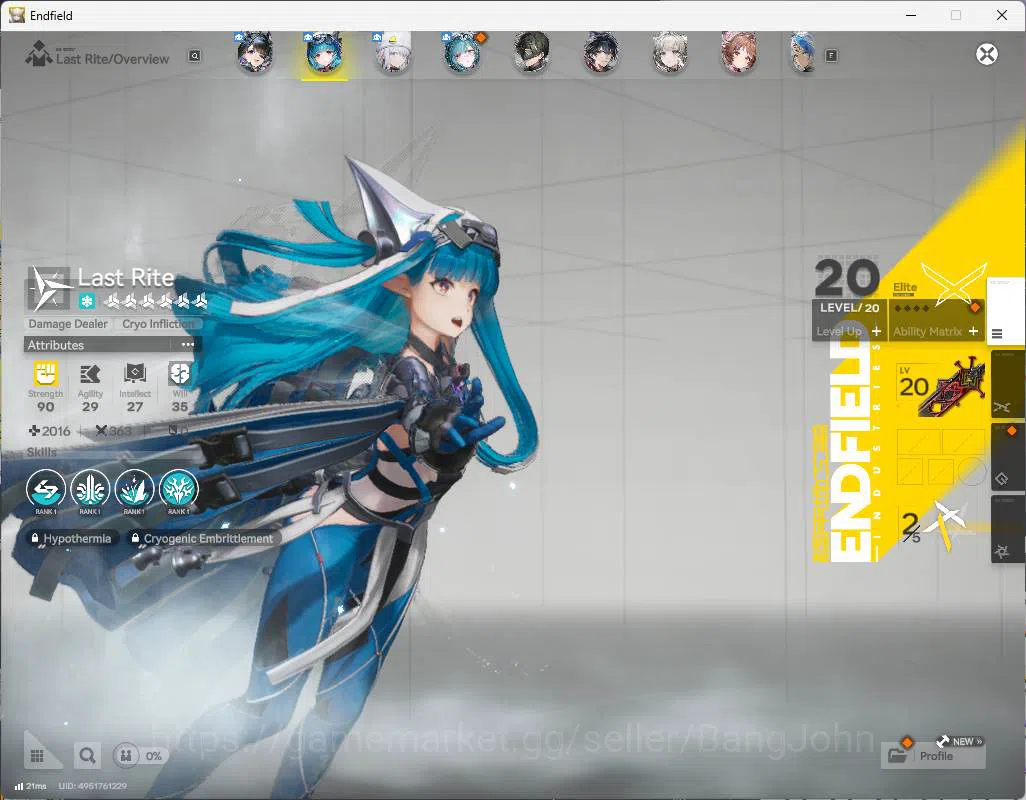Screen dimensions: 1026x800
Task: Click the Level Up plus button
Action: pos(876,332)
